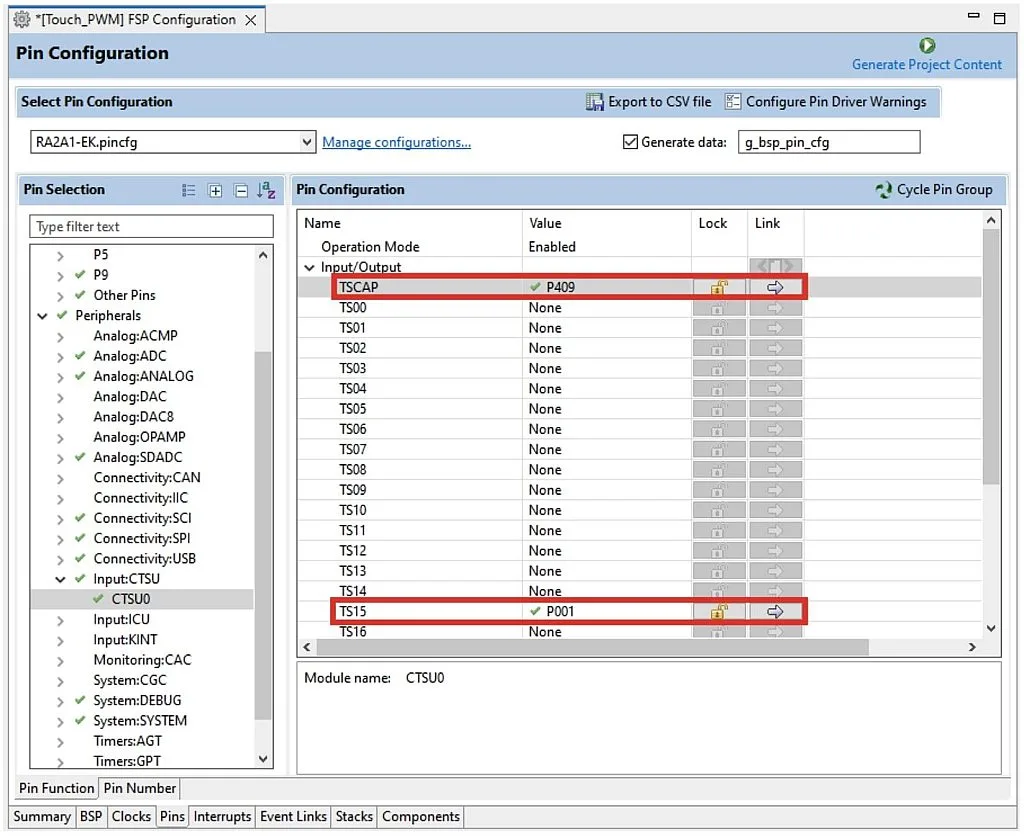The height and width of the screenshot is (836, 1024).
Task: Toggle the lock on TS15 P001 pin
Action: click(717, 611)
